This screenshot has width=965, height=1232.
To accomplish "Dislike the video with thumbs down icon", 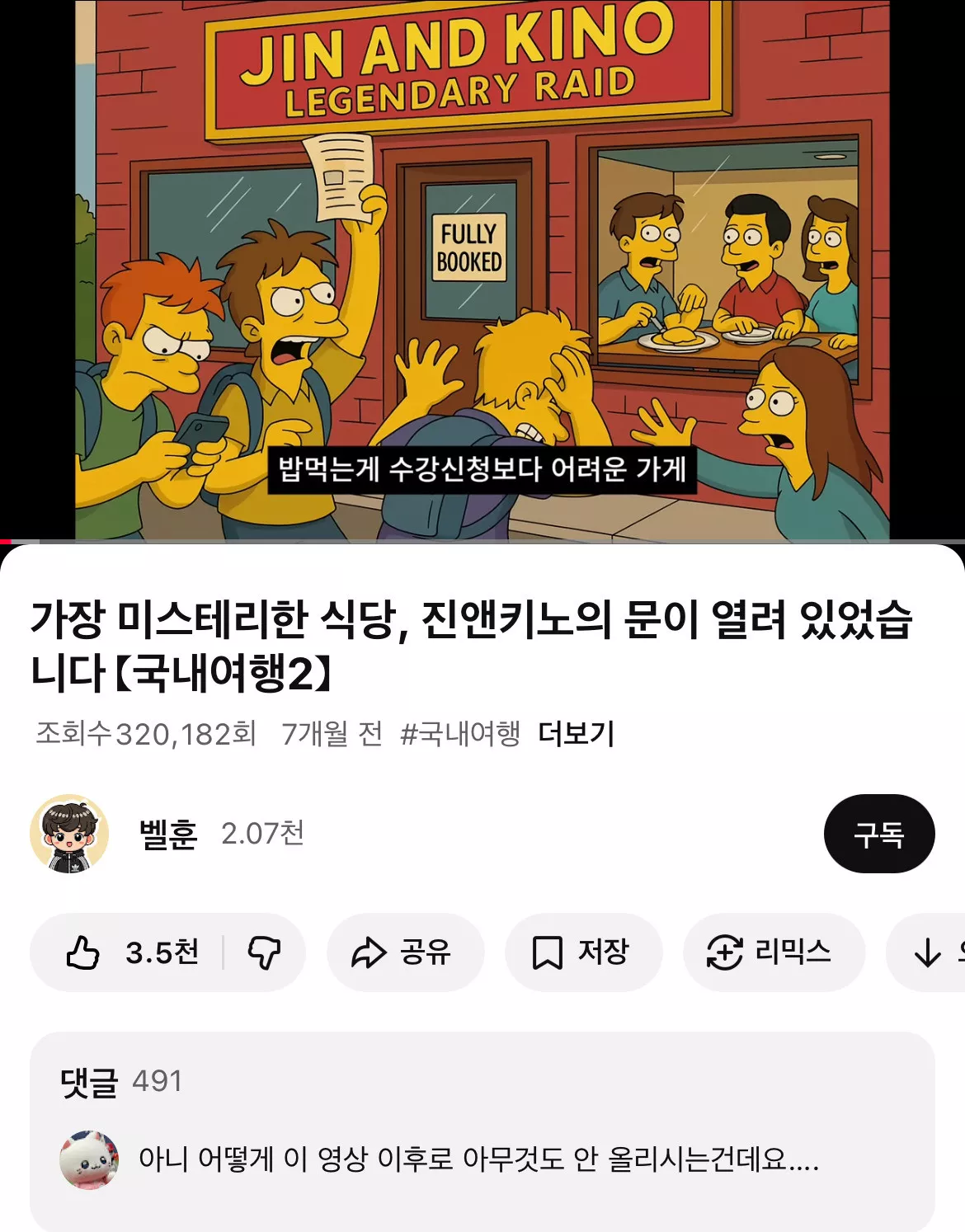I will [265, 952].
